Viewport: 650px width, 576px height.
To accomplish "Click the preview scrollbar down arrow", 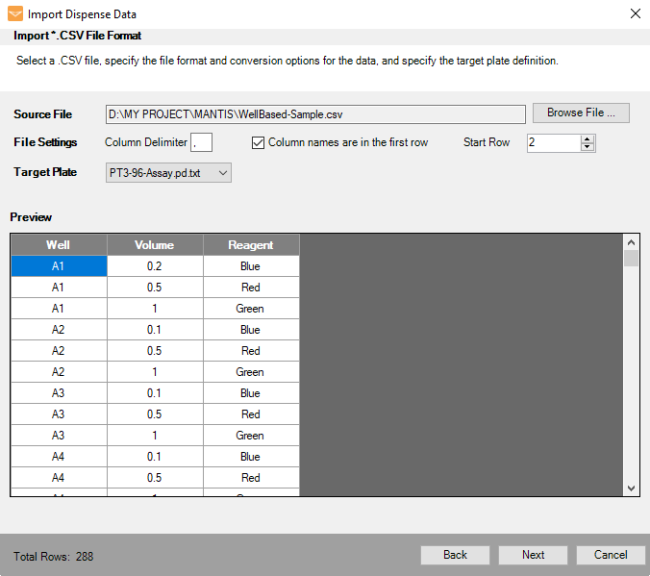I will [x=631, y=488].
